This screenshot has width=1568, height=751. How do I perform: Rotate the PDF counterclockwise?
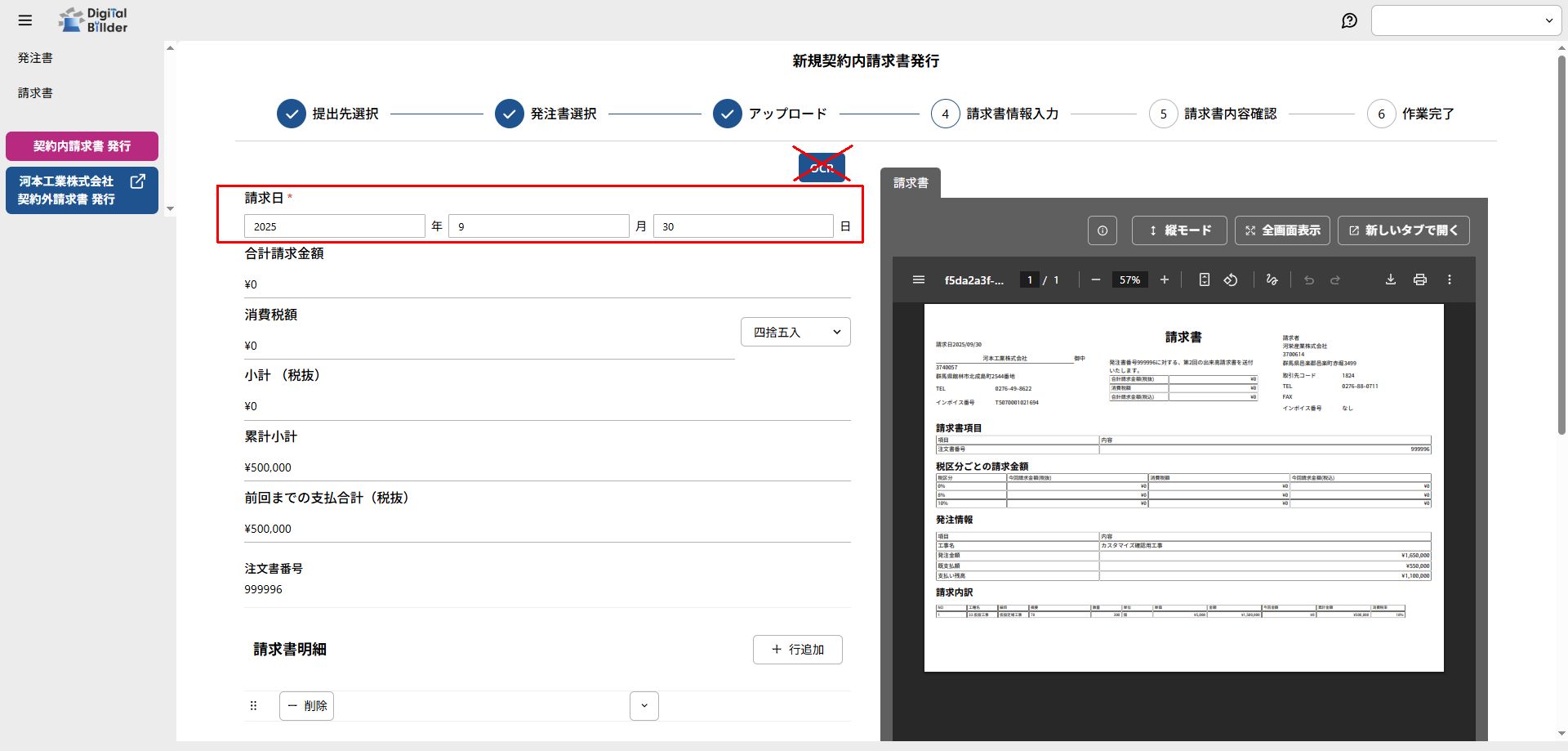[x=1231, y=279]
